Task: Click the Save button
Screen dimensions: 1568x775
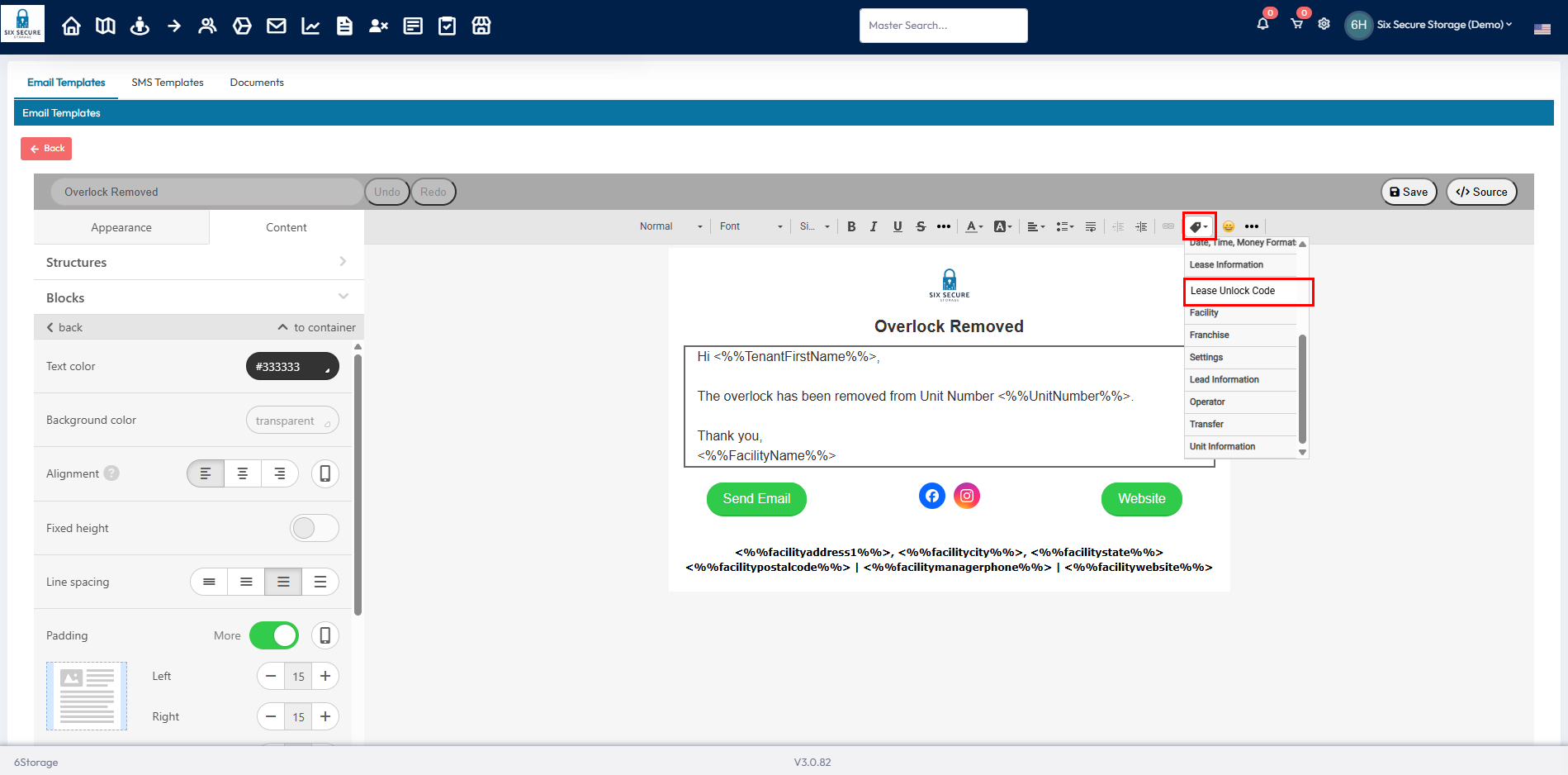Action: pyautogui.click(x=1409, y=192)
